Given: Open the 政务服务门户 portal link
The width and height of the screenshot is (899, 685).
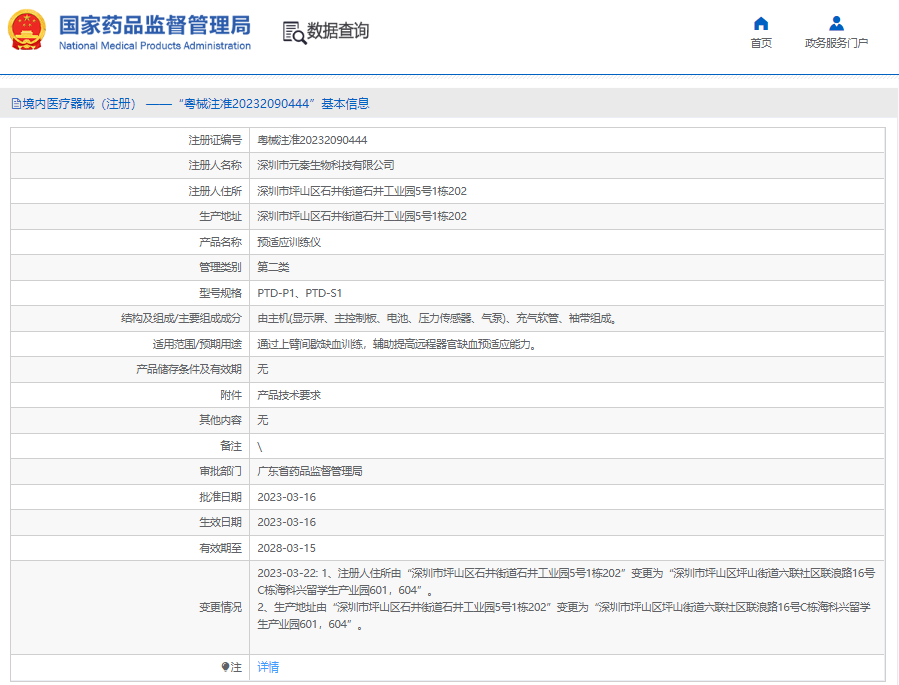Looking at the screenshot, I should point(837,43).
